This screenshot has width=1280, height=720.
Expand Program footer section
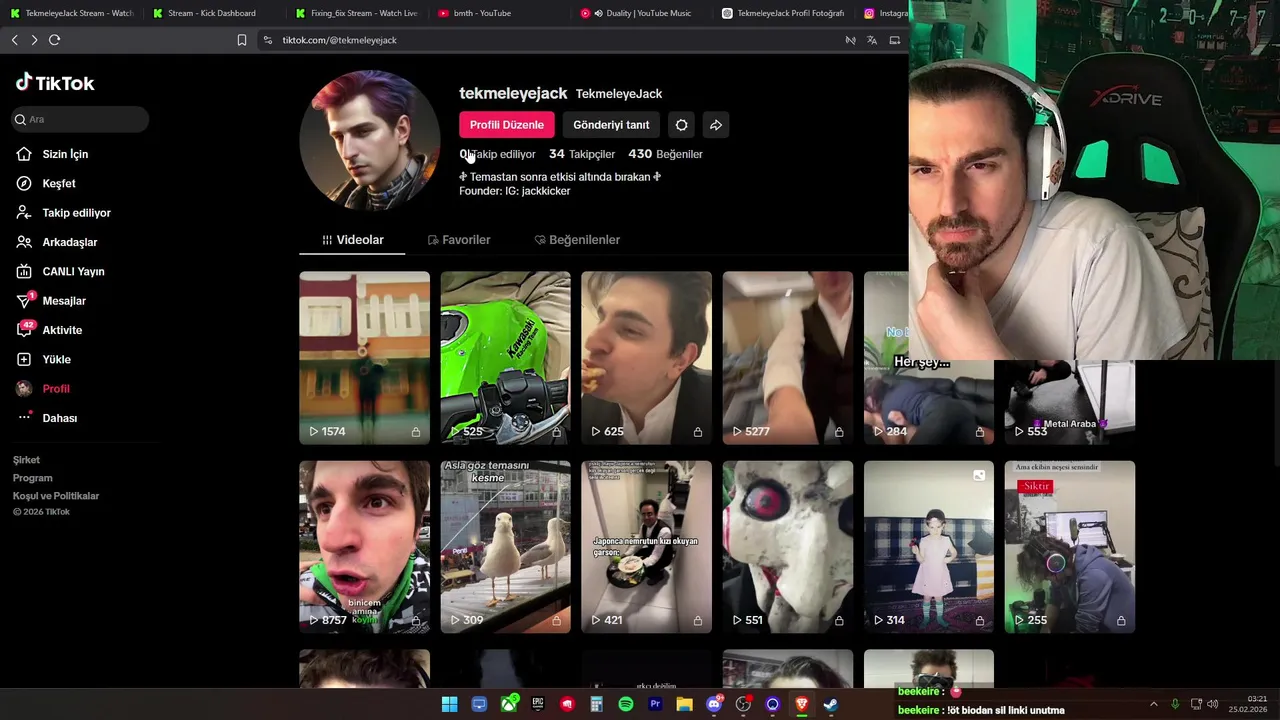[x=32, y=478]
